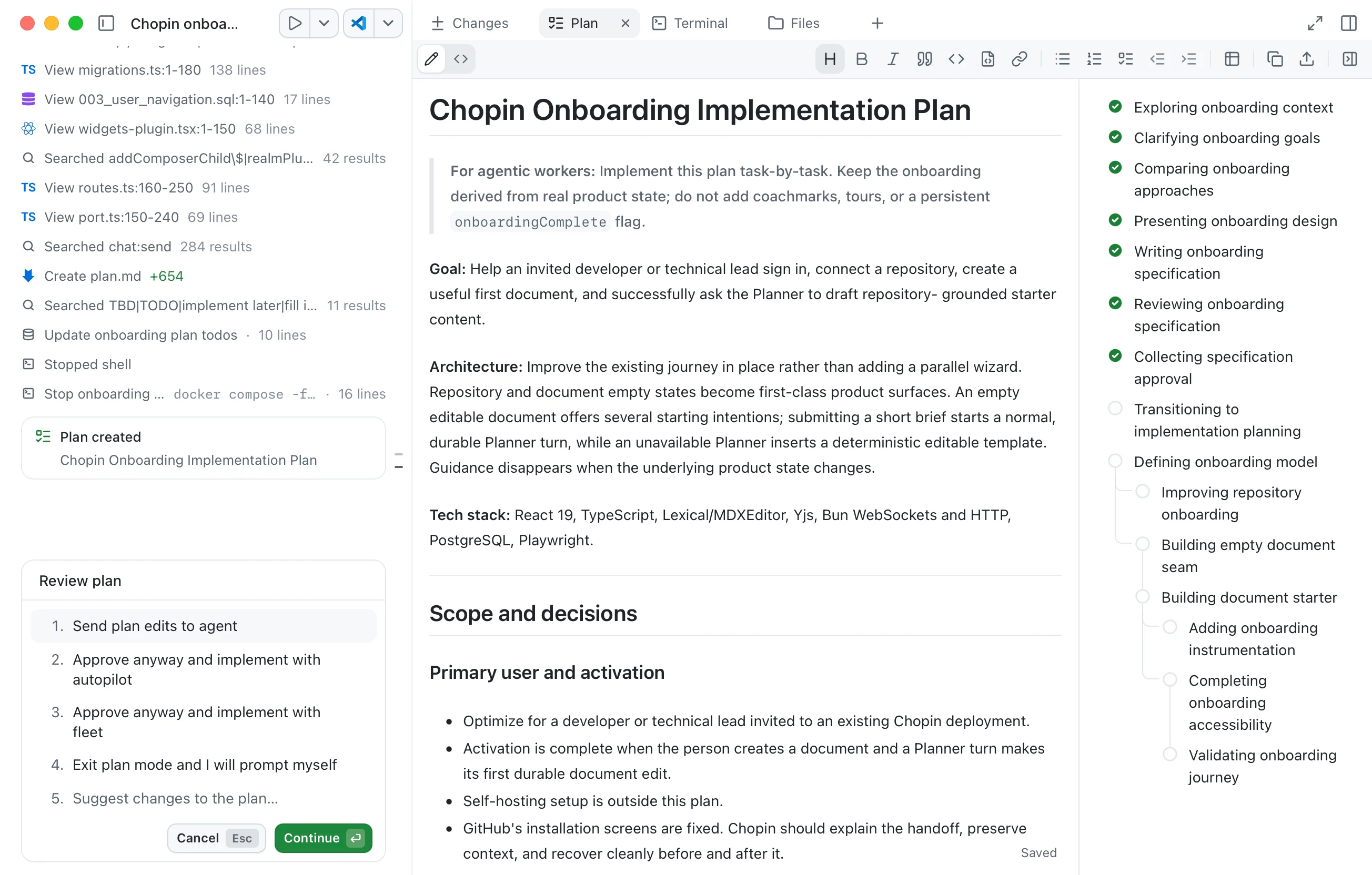Expand the VS Code editor dropdown chevron

[x=389, y=23]
